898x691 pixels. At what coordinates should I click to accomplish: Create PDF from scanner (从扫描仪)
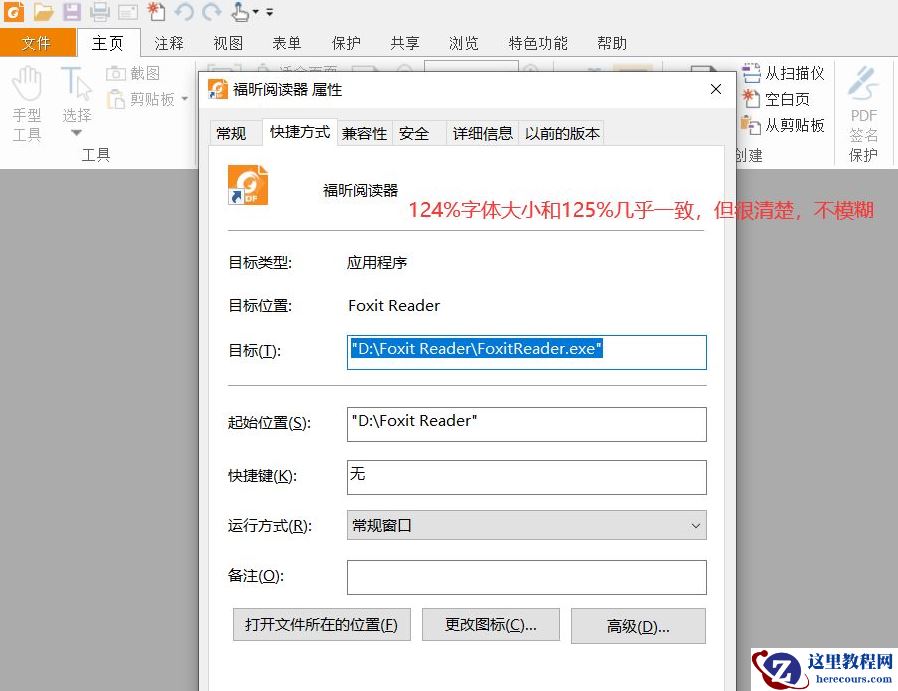pyautogui.click(x=790, y=72)
